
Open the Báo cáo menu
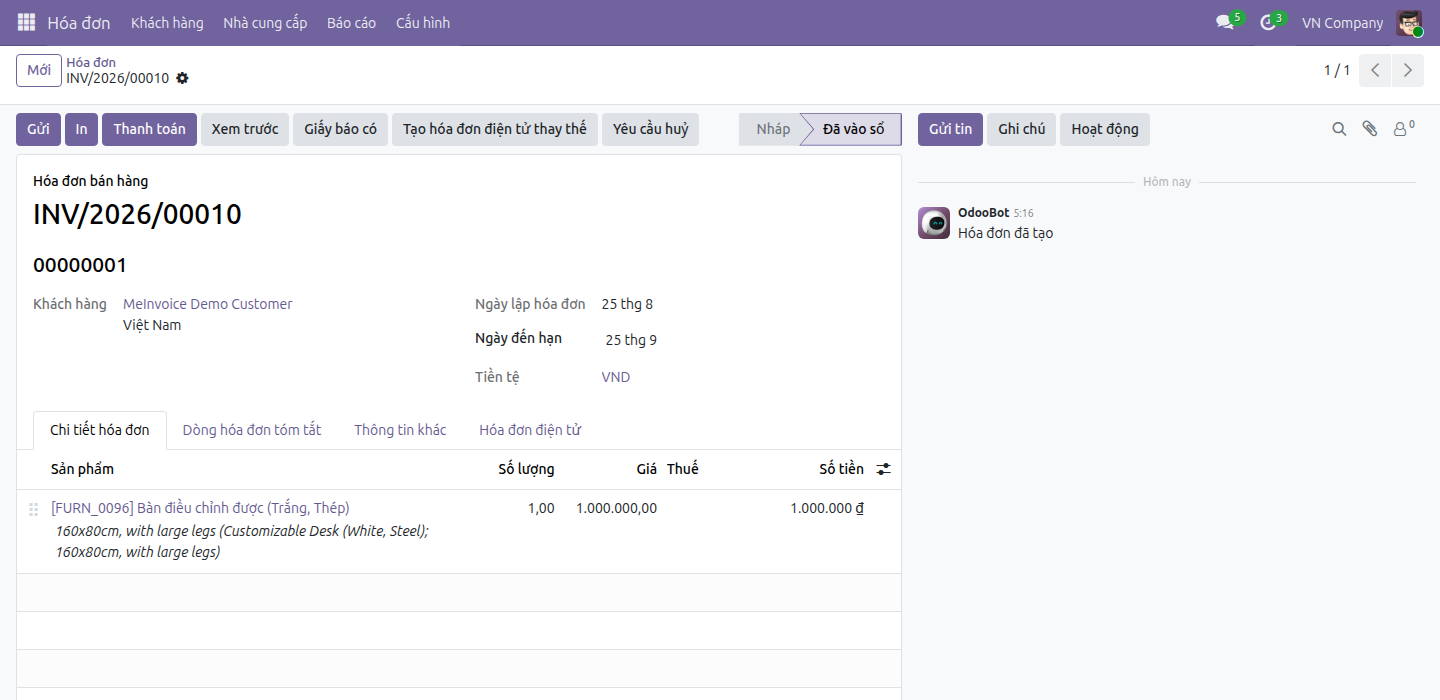coord(351,23)
